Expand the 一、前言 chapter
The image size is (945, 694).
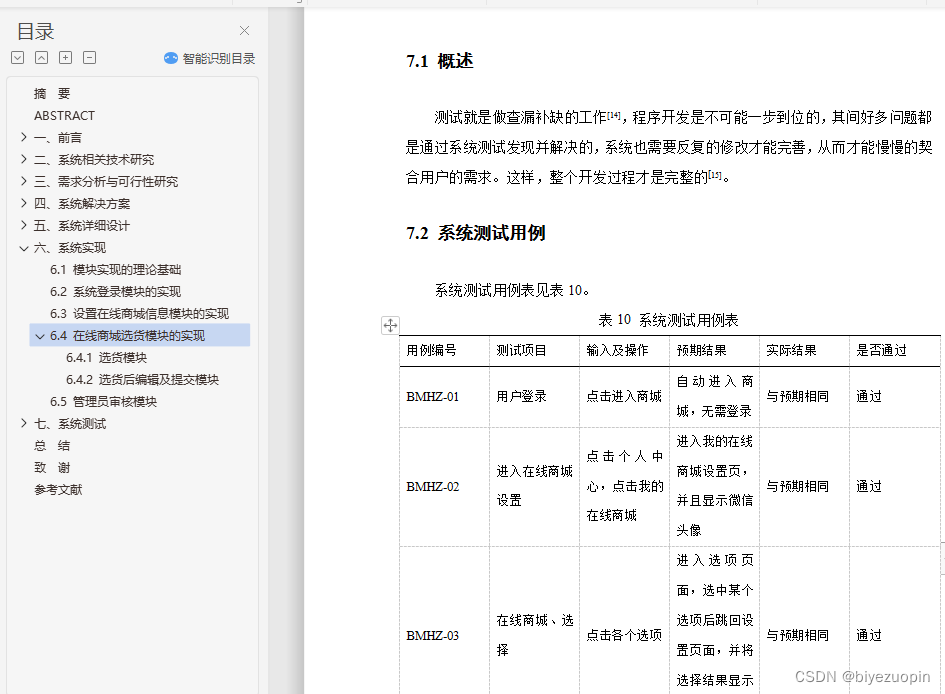[x=24, y=137]
